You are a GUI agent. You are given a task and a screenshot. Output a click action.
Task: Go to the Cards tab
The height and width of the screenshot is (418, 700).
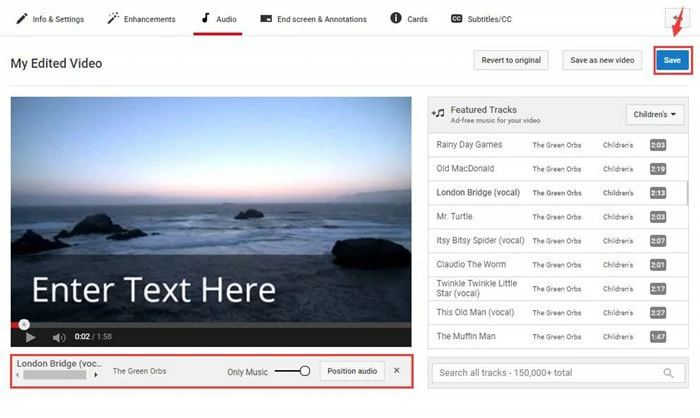pyautogui.click(x=409, y=19)
